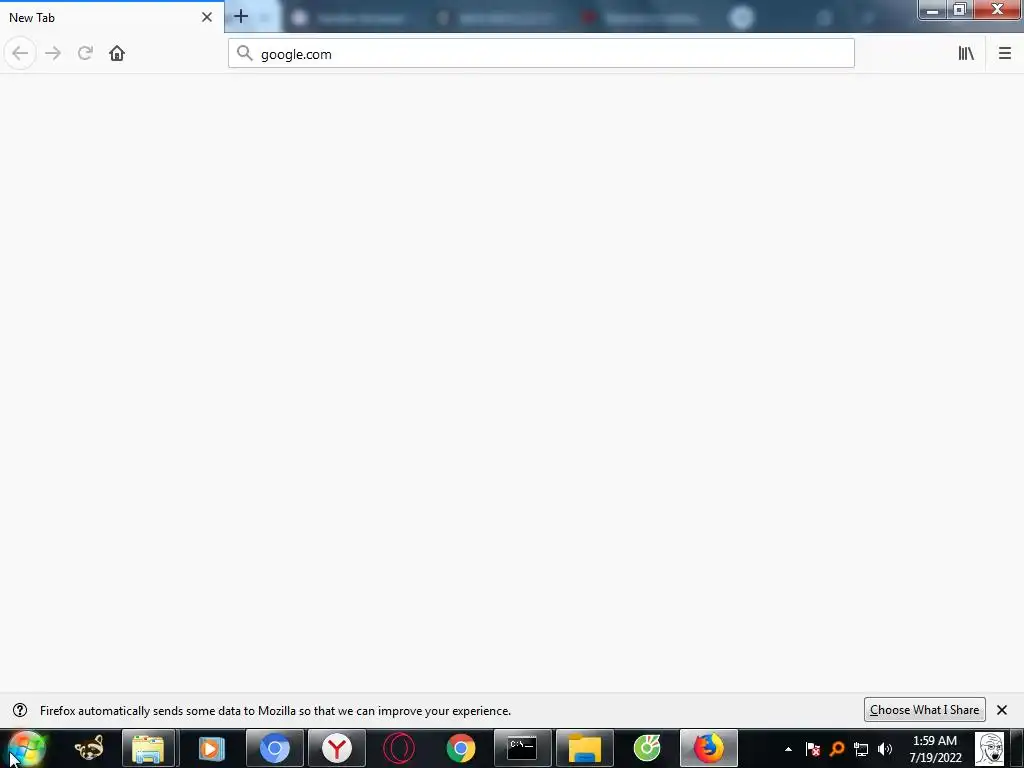Open Opera browser from the taskbar

(398, 748)
